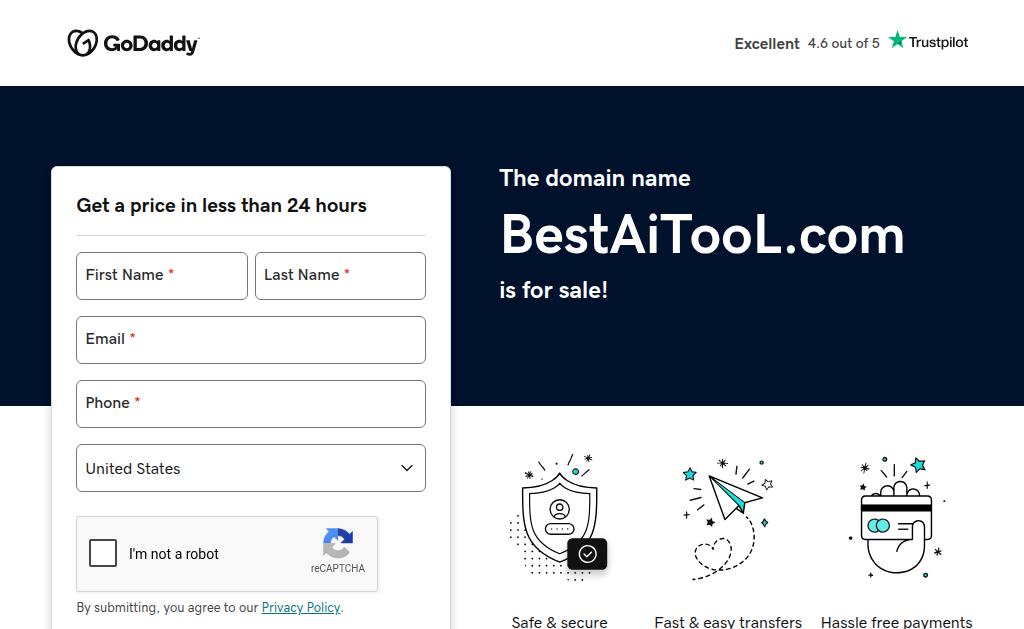Click into the Email field
The height and width of the screenshot is (629, 1024).
tap(251, 340)
